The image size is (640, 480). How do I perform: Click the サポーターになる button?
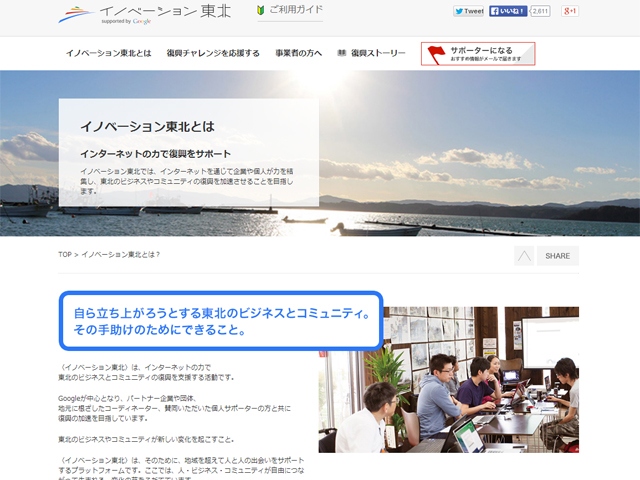(x=478, y=53)
